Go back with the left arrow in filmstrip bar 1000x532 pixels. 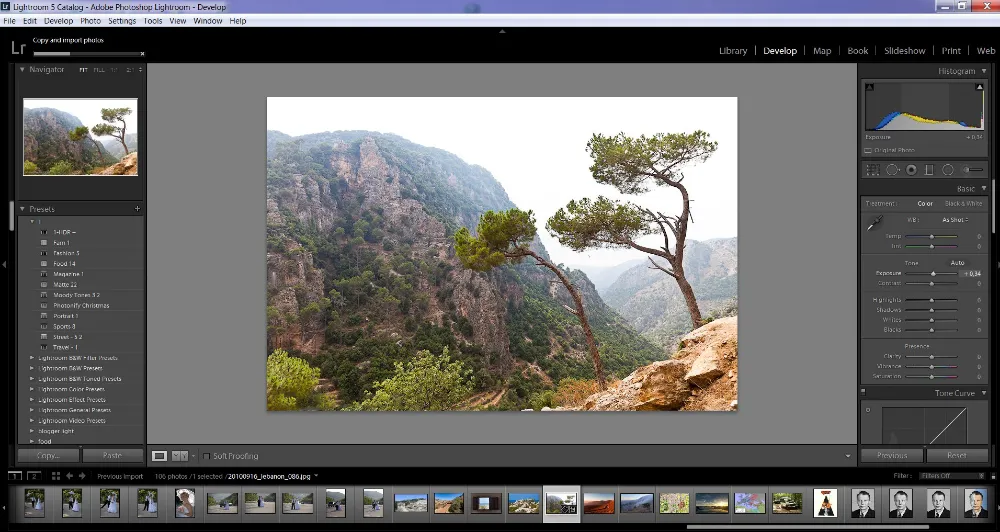(70, 476)
